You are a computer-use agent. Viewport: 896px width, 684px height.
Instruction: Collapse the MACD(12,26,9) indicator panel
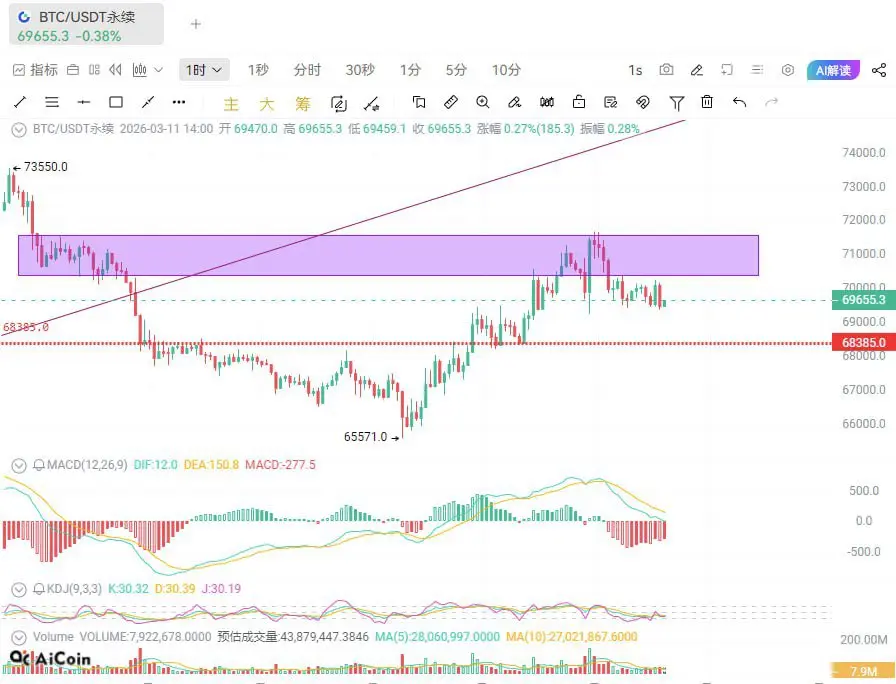click(19, 466)
